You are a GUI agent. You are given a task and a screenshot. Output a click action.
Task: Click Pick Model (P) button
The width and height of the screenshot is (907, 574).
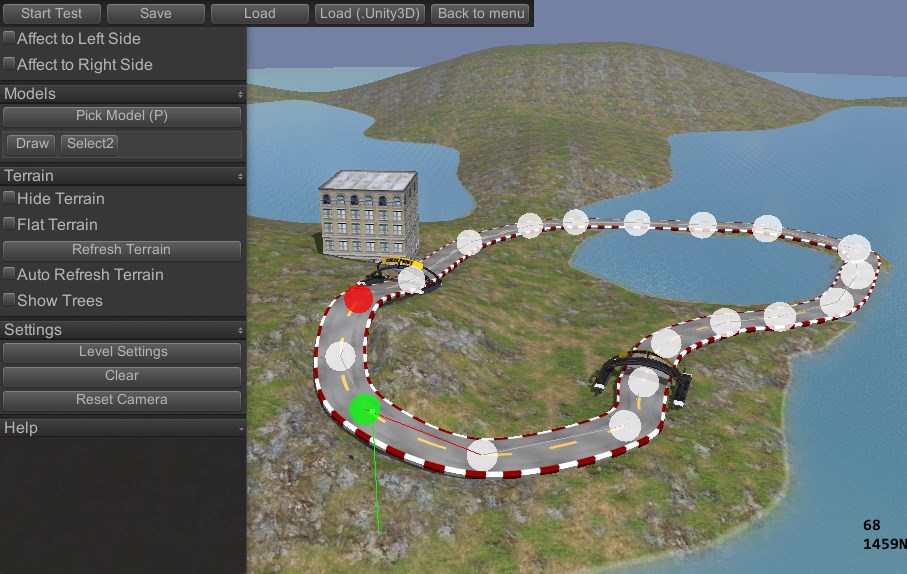121,116
